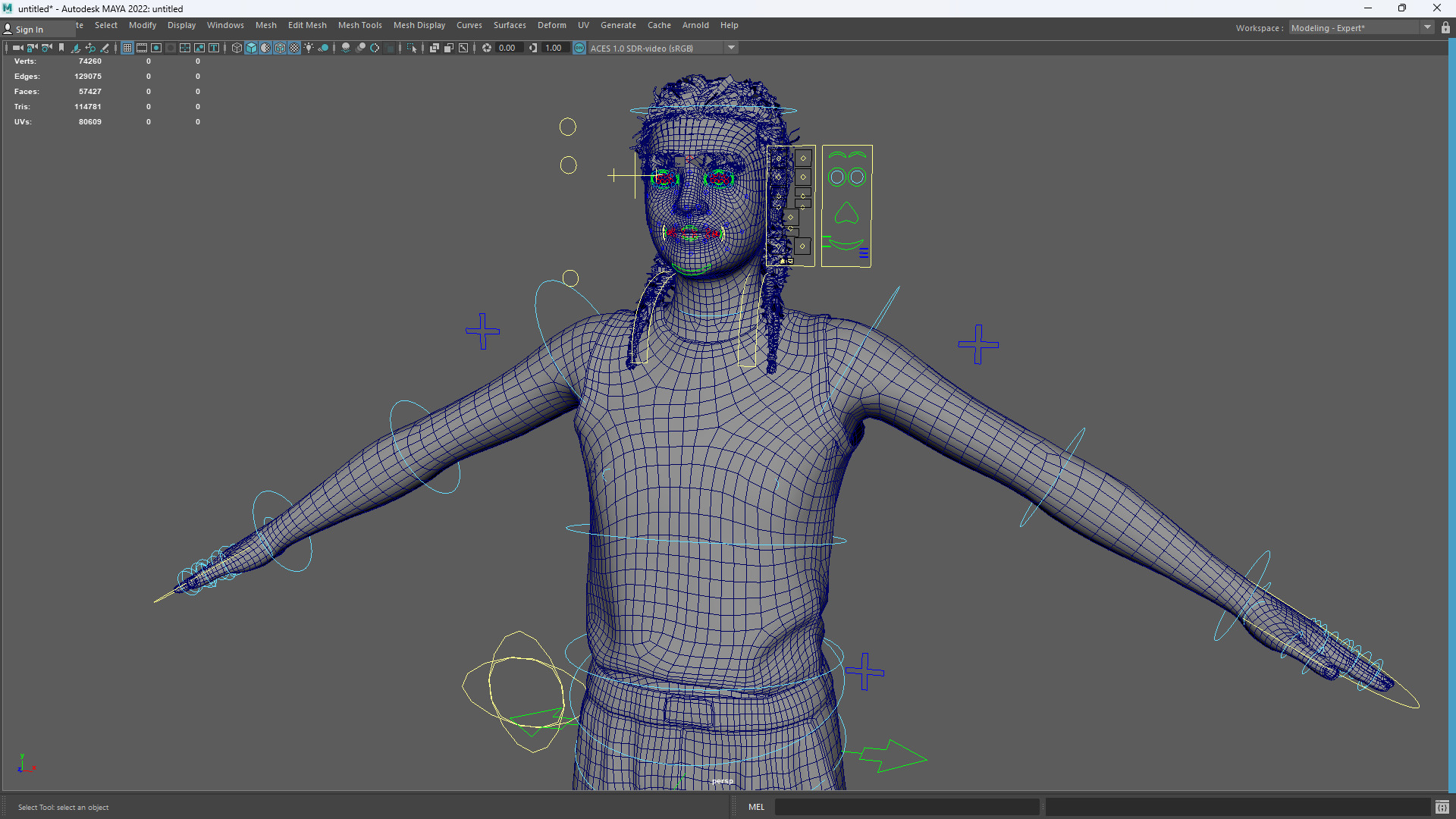
Task: Toggle the viewport grid icon
Action: 127,48
